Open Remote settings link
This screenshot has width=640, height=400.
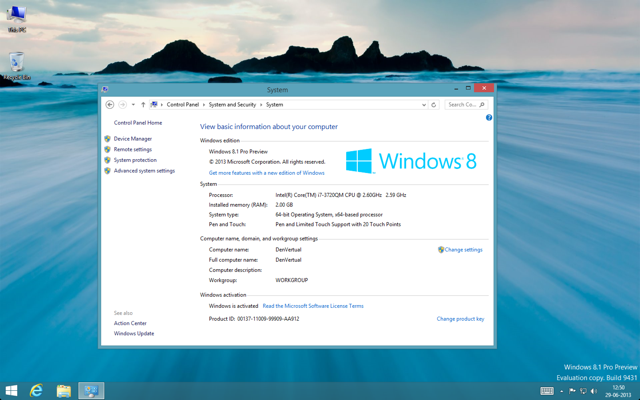click(133, 149)
